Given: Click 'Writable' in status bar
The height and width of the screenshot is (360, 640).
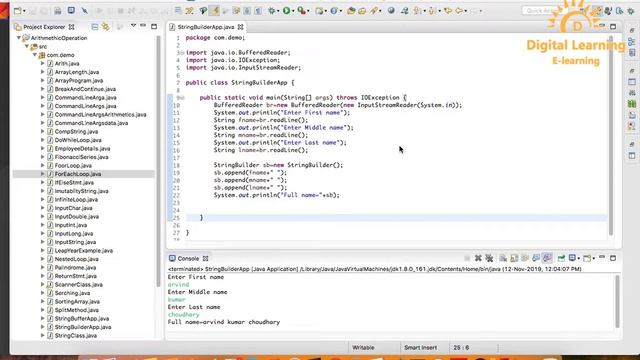Looking at the screenshot, I should click(x=363, y=348).
